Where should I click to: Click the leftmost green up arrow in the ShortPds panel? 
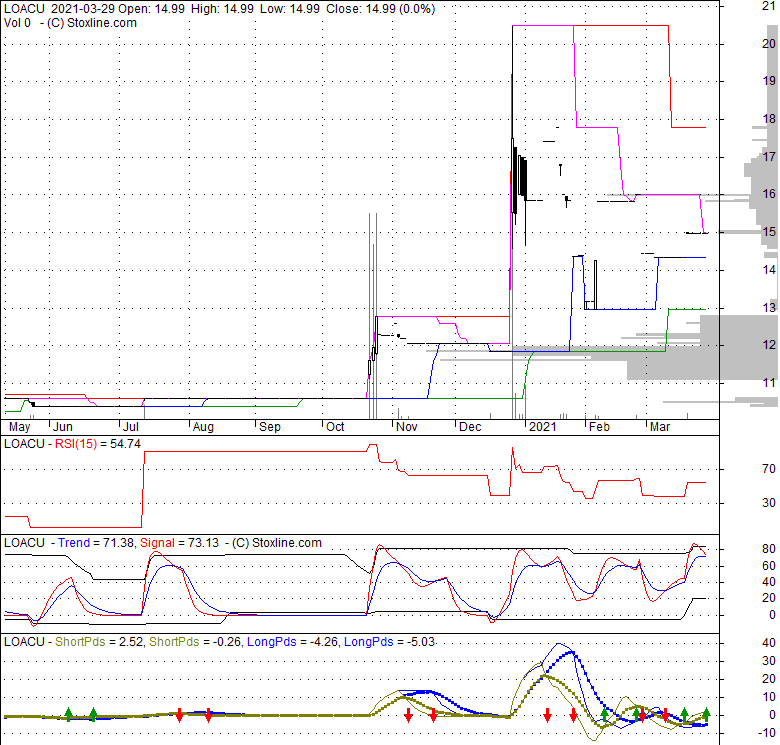69,715
